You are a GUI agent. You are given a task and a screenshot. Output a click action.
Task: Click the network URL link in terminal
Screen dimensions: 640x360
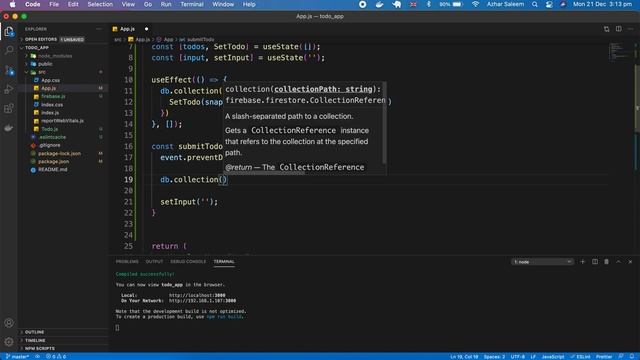coord(202,301)
